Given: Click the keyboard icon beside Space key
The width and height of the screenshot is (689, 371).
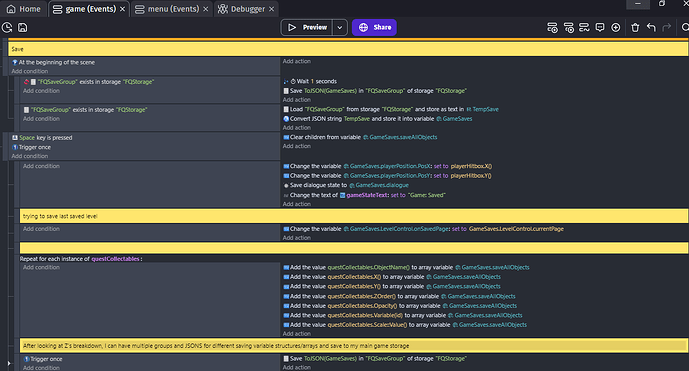Looking at the screenshot, I should tap(15, 138).
